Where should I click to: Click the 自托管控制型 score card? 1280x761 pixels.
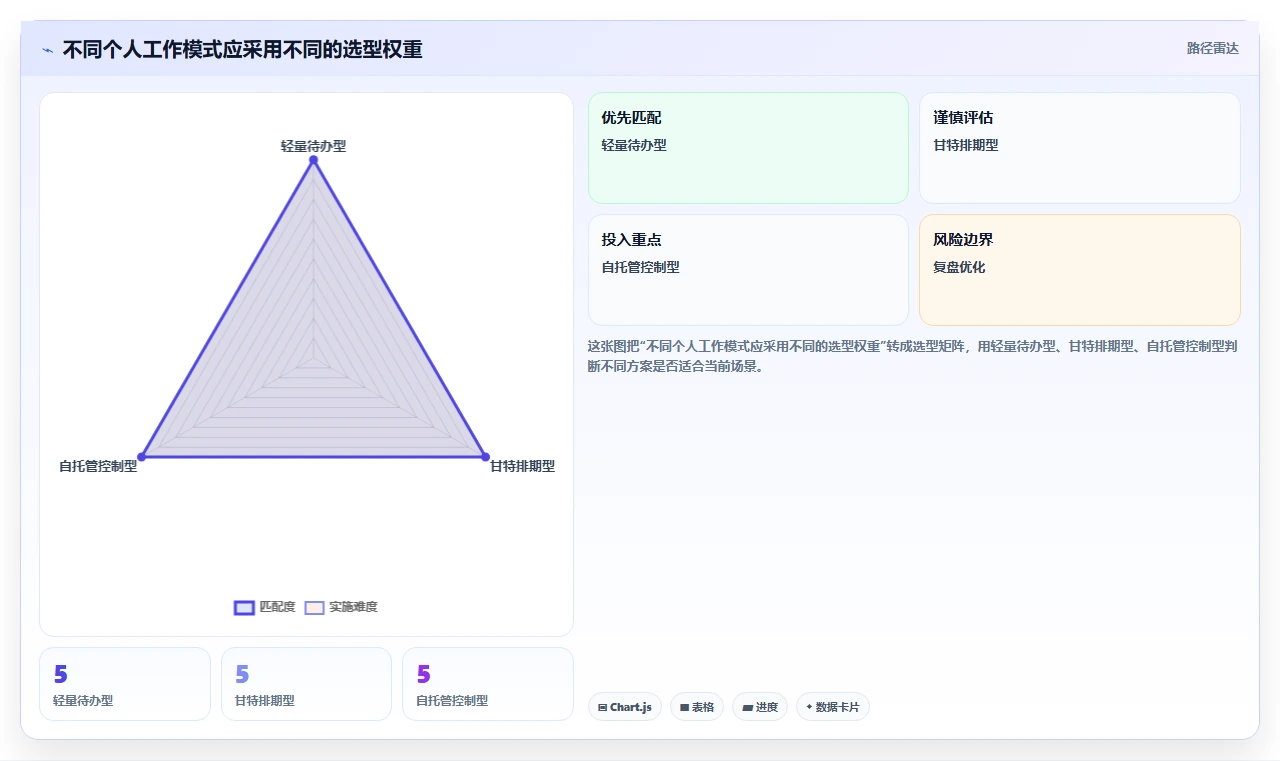pos(488,684)
